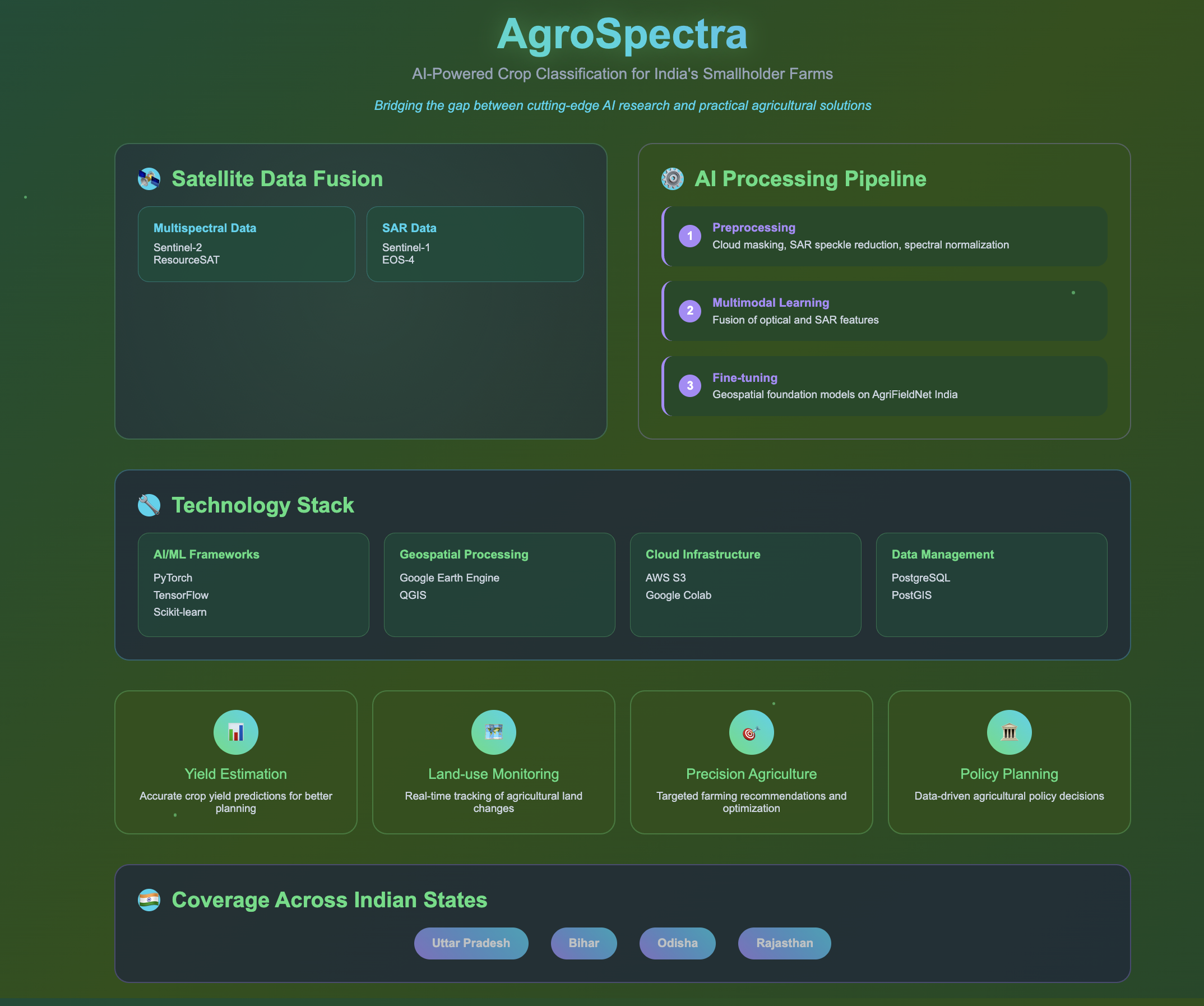This screenshot has height=1006, width=1204.
Task: Select the Uttar Pradesh state pill
Action: click(x=471, y=944)
